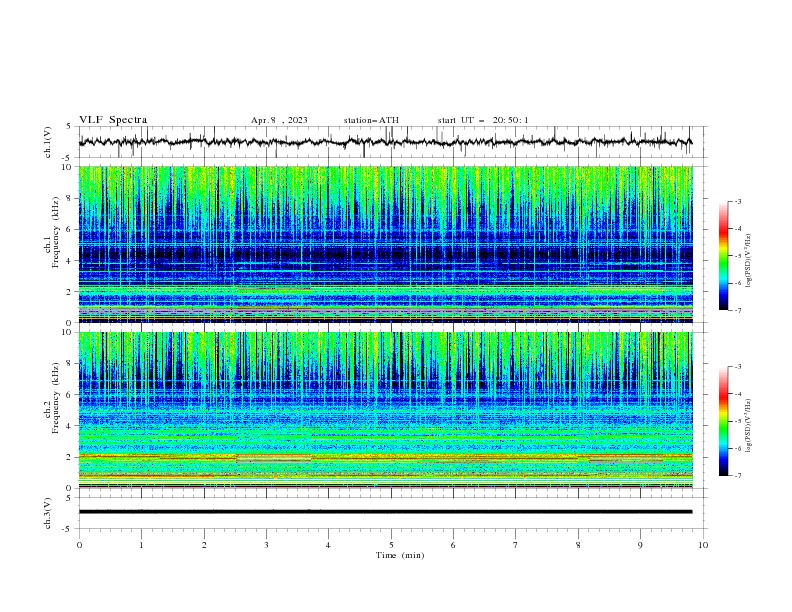Click the "station=ATH" header label

pos(371,120)
